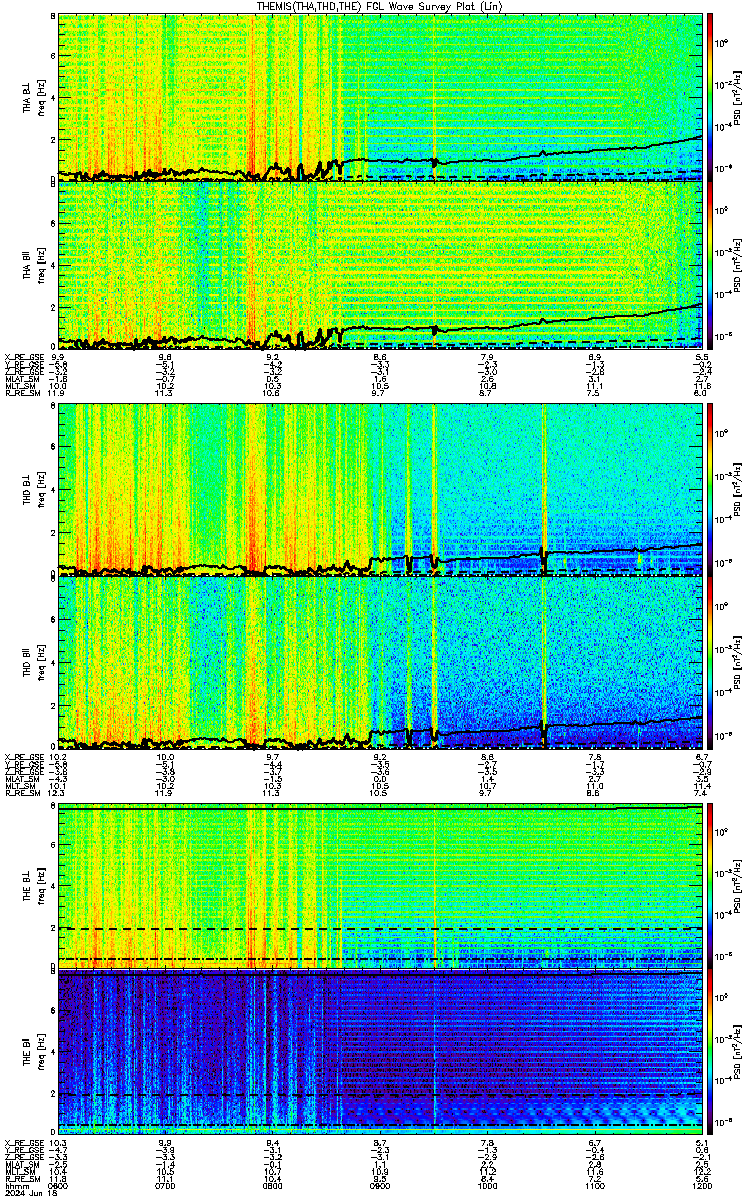The width and height of the screenshot is (750, 1200).
Task: Click the color bar beside THE B∥ panel
Action: click(x=710, y=1051)
